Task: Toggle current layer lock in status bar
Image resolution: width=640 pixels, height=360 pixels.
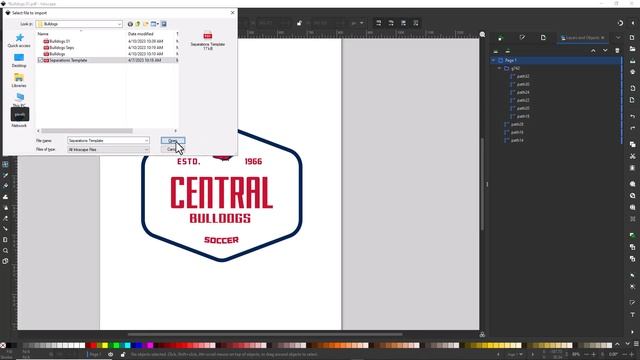Action: pyautogui.click(x=123, y=354)
